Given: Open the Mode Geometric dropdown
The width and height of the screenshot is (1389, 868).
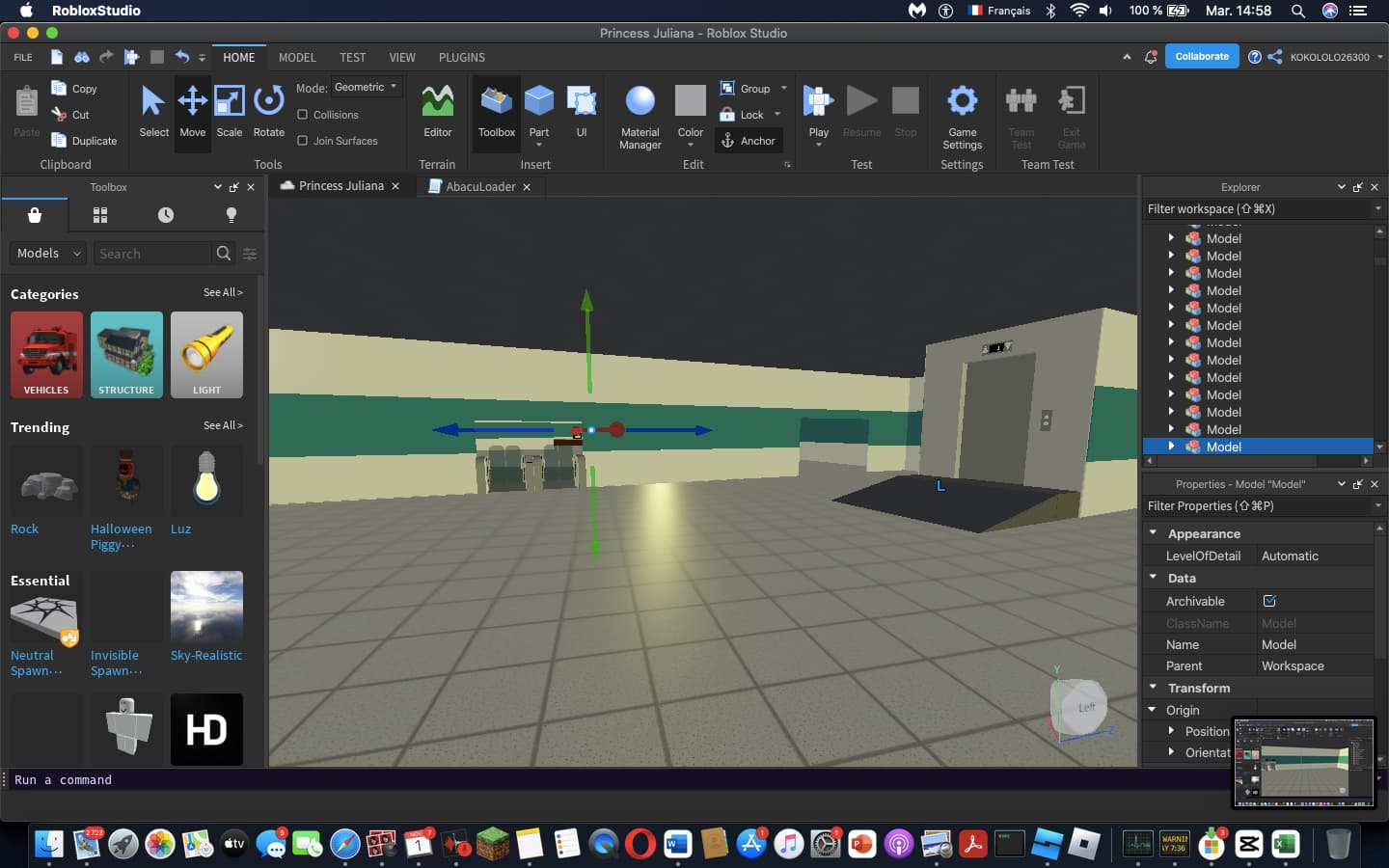Looking at the screenshot, I should pyautogui.click(x=366, y=87).
